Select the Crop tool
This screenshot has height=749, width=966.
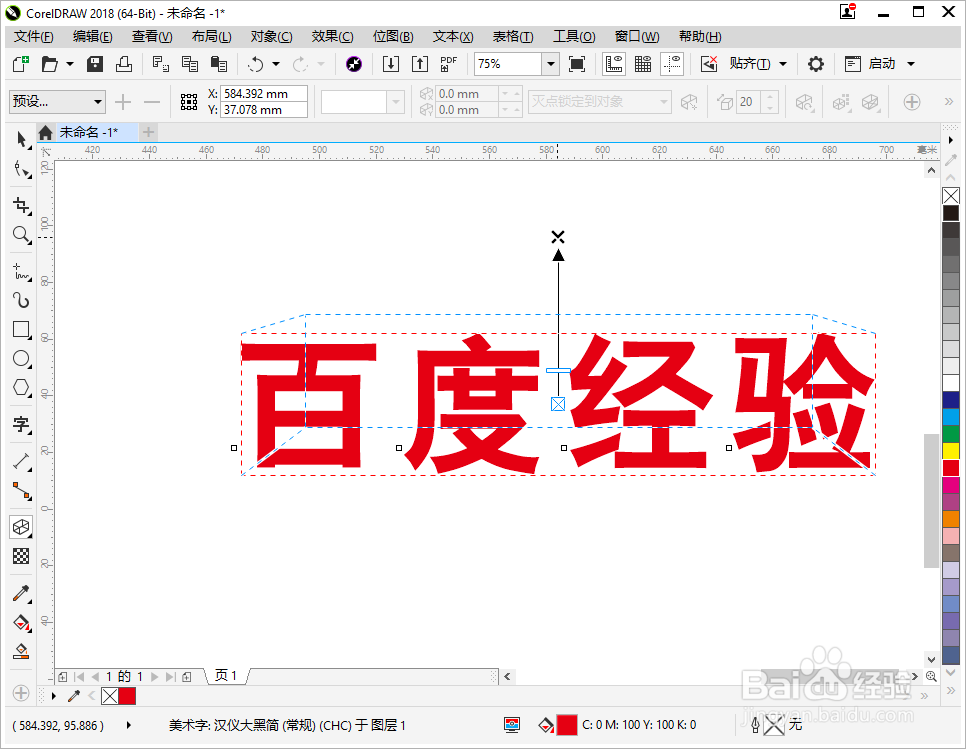pos(22,205)
